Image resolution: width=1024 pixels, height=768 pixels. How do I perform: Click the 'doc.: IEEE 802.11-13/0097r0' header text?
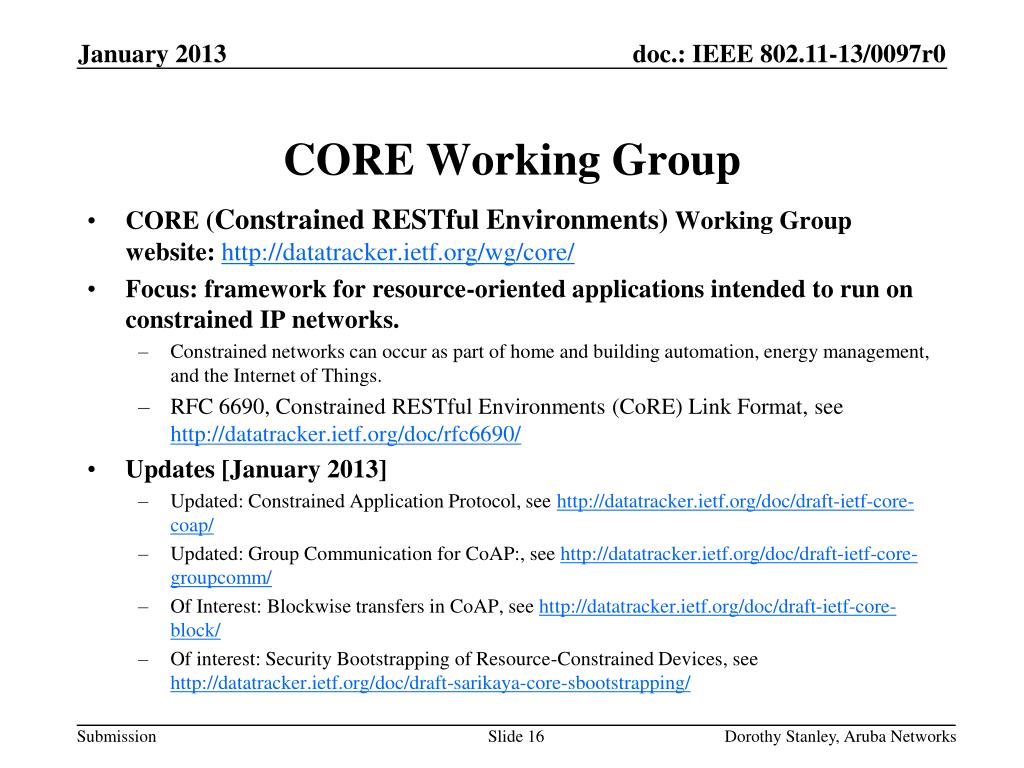[x=789, y=54]
